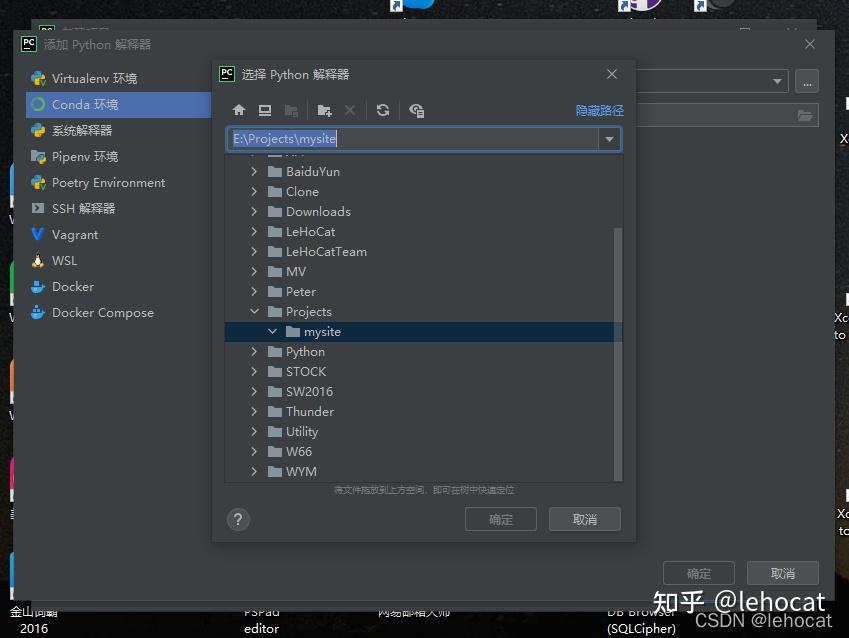Toggle show hidden files and directories
Image resolution: width=849 pixels, height=638 pixels.
416,110
